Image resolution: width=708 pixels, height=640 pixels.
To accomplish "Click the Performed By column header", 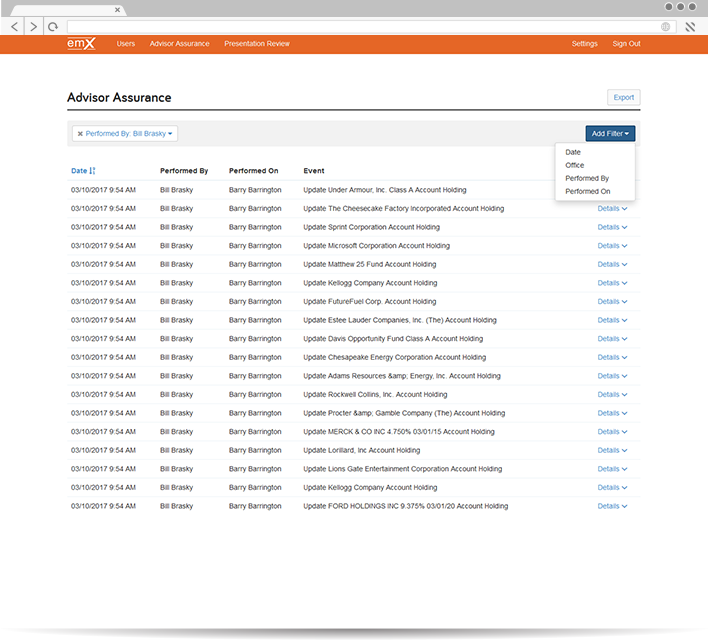I will click(x=184, y=171).
